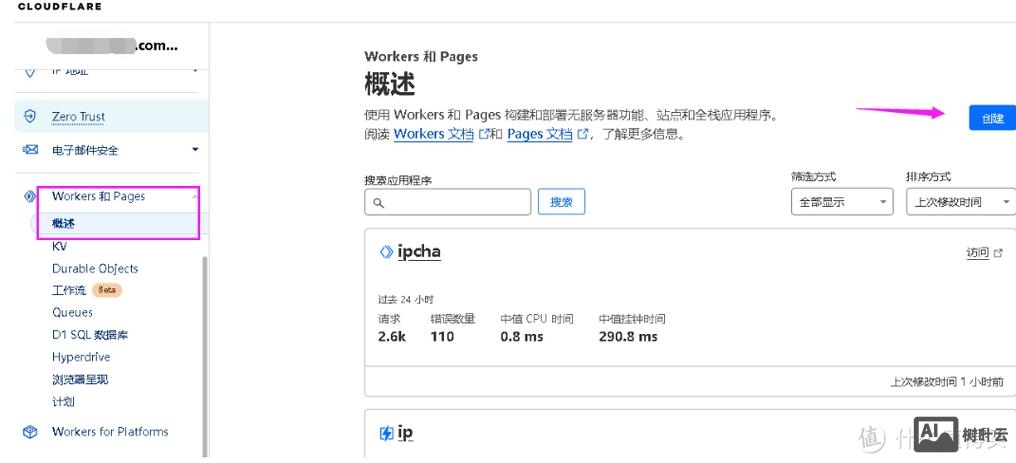Screen dimensions: 1016x463
Task: Expand the 电子邮件安全 menu arrow
Action: [x=195, y=150]
